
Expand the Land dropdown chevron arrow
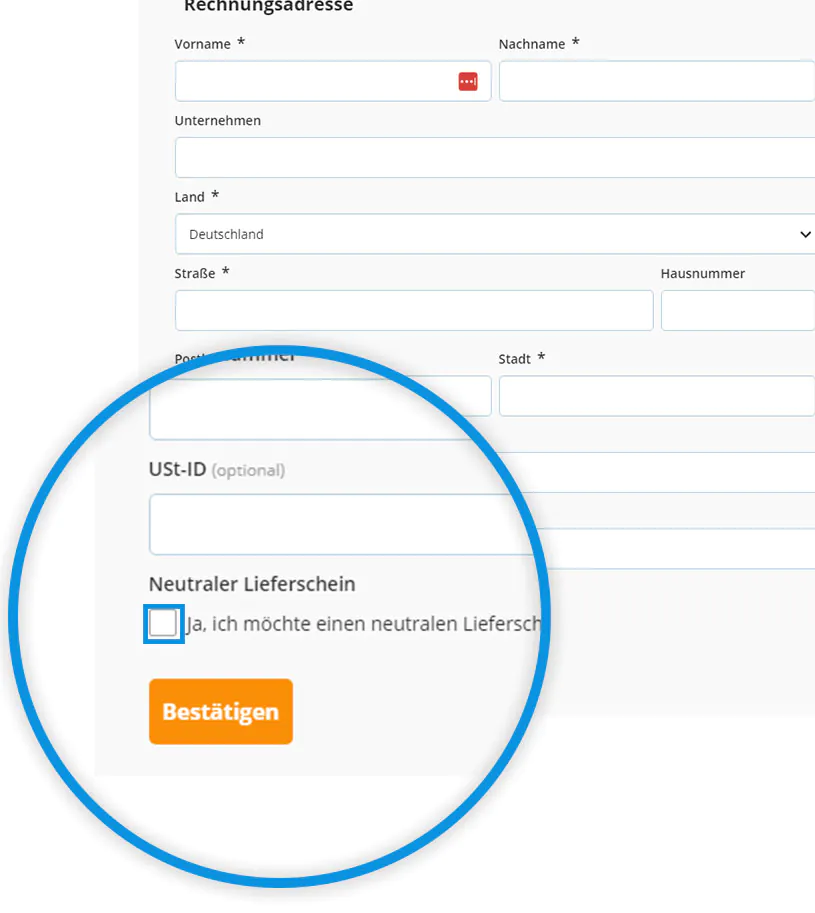(x=805, y=235)
